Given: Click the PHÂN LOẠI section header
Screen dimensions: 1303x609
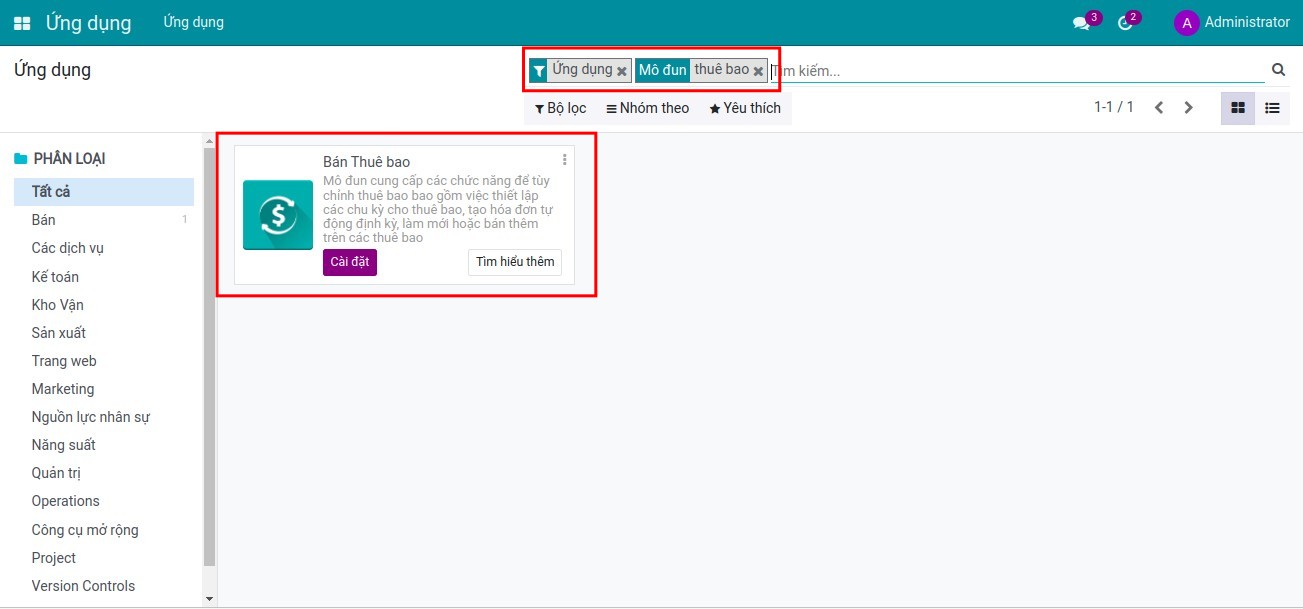Looking at the screenshot, I should [69, 159].
